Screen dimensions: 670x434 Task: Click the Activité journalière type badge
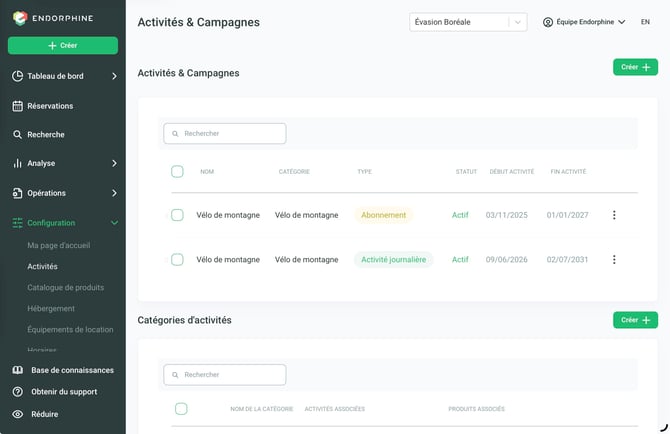pyautogui.click(x=394, y=259)
